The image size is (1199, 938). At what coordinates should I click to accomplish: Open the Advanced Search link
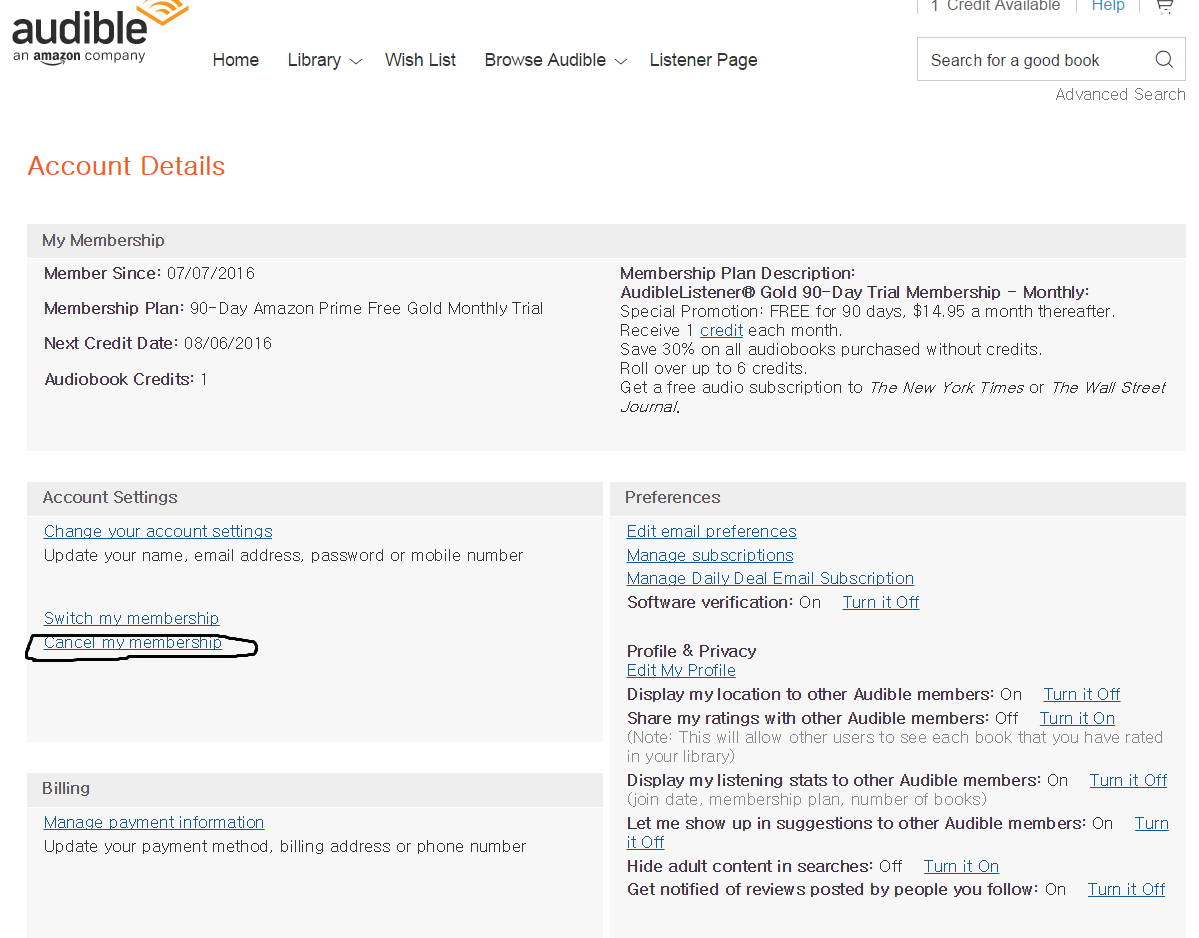1120,94
